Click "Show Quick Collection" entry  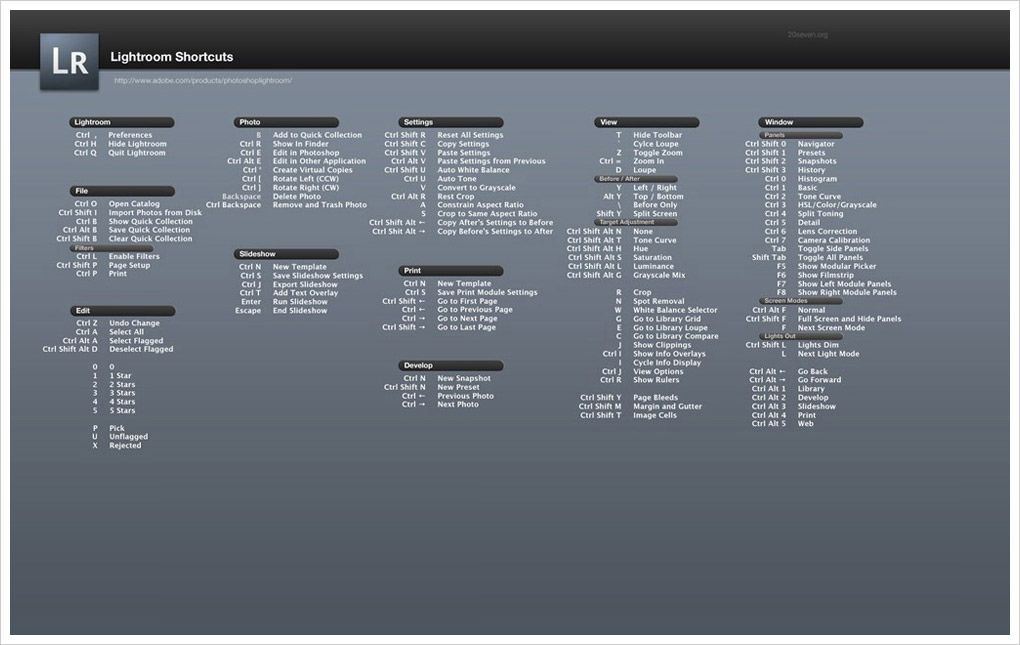pos(151,222)
